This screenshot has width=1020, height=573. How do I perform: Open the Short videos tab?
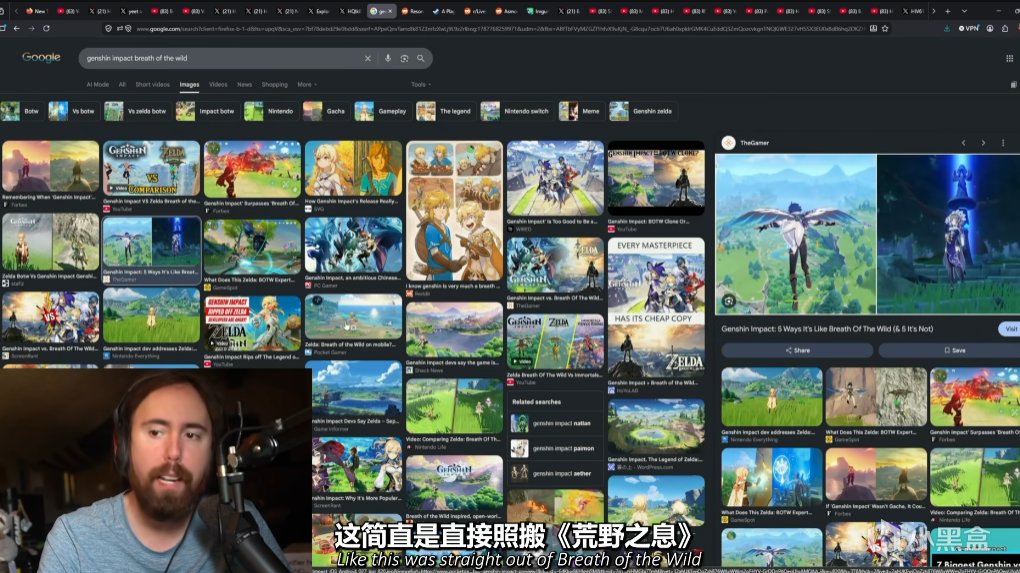tap(152, 85)
